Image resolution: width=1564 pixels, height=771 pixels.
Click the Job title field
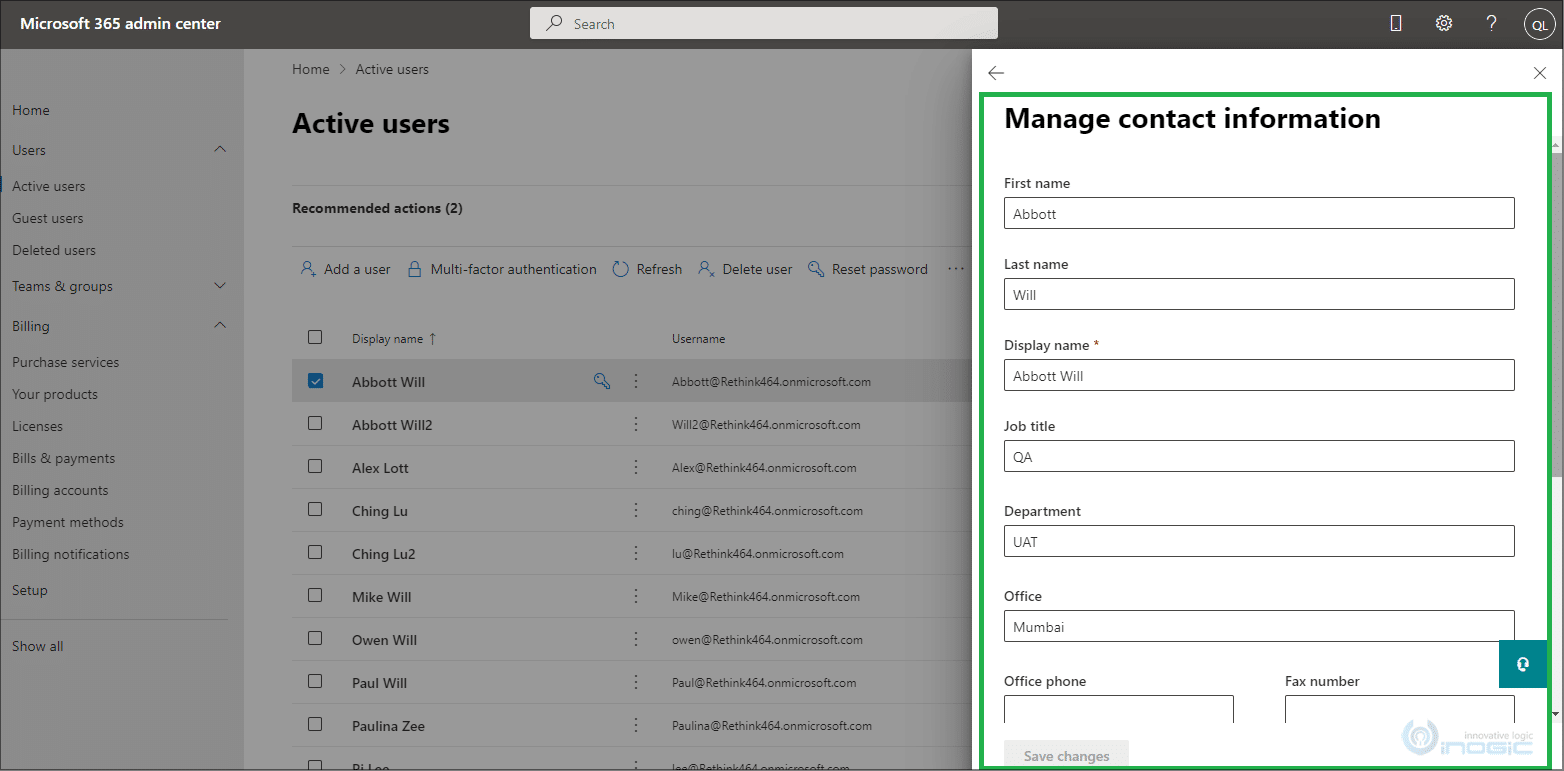click(1259, 456)
